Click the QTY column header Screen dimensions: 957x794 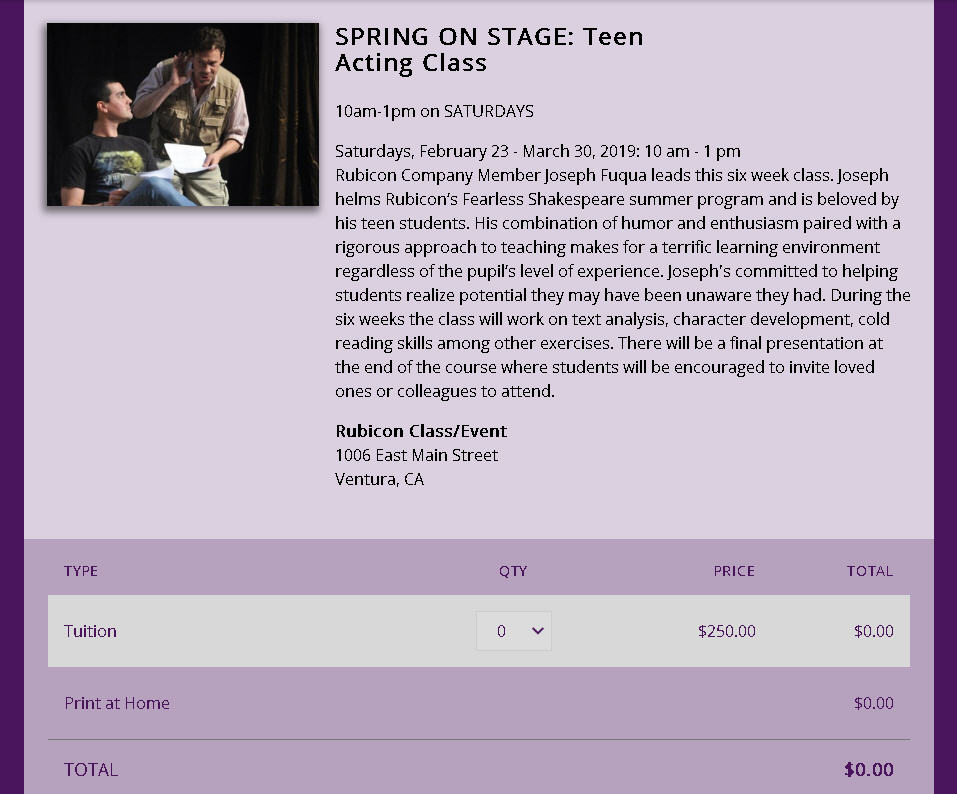pos(513,571)
